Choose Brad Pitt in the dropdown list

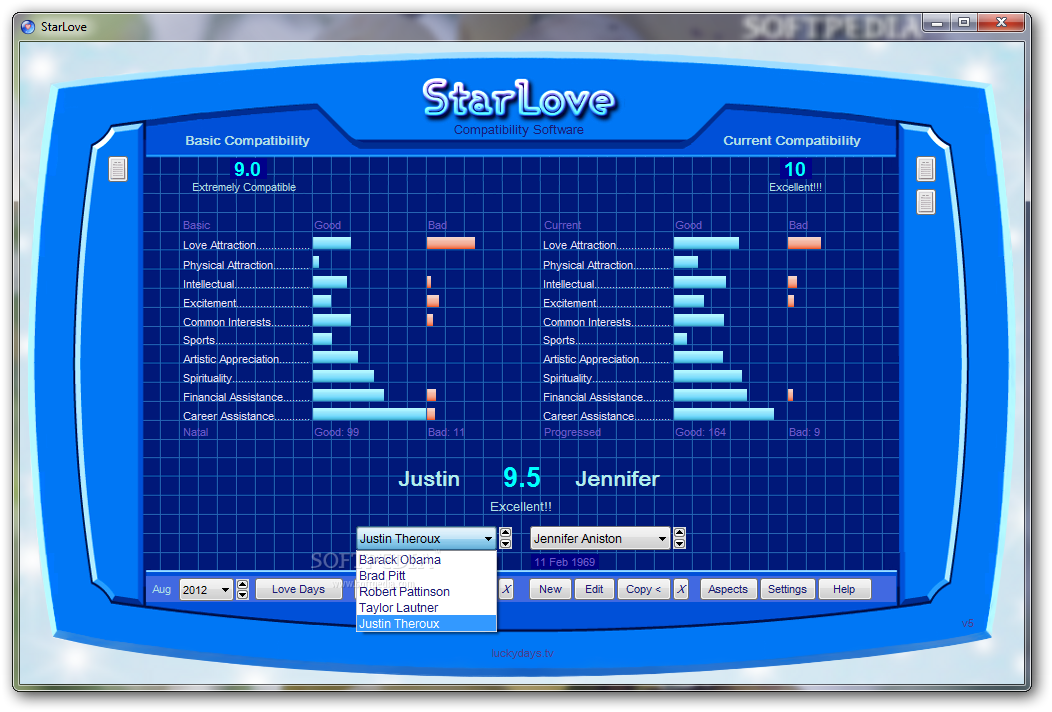[426, 576]
